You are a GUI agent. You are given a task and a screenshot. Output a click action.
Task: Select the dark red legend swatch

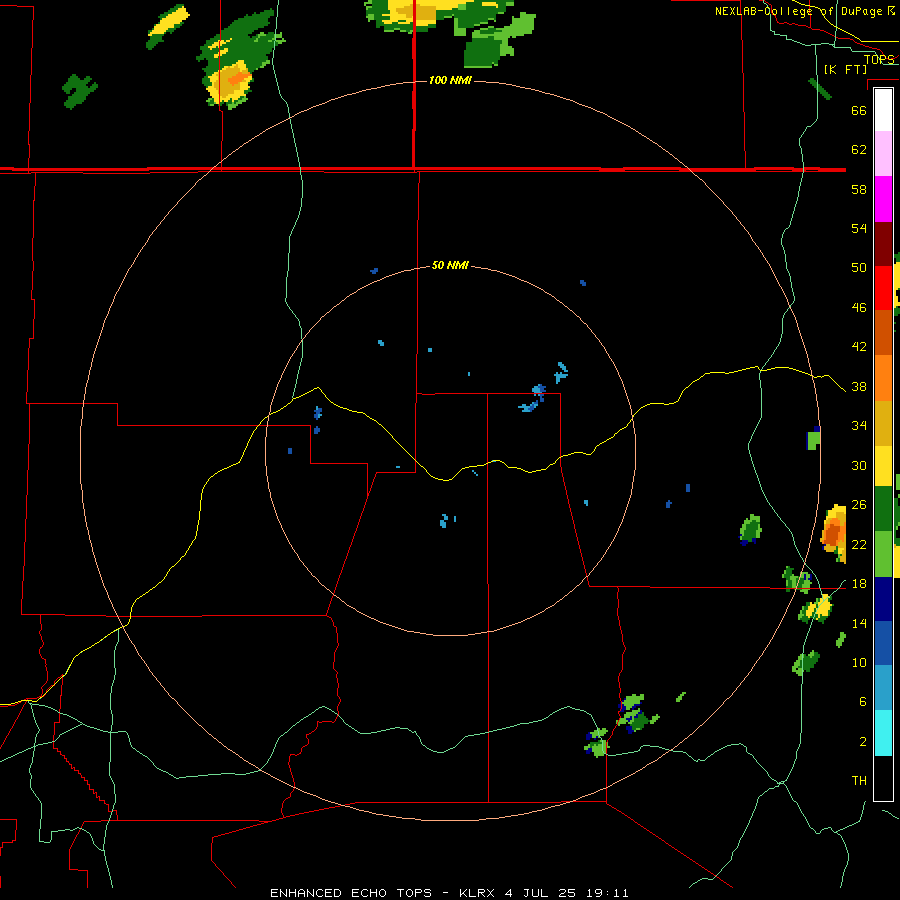[x=883, y=243]
